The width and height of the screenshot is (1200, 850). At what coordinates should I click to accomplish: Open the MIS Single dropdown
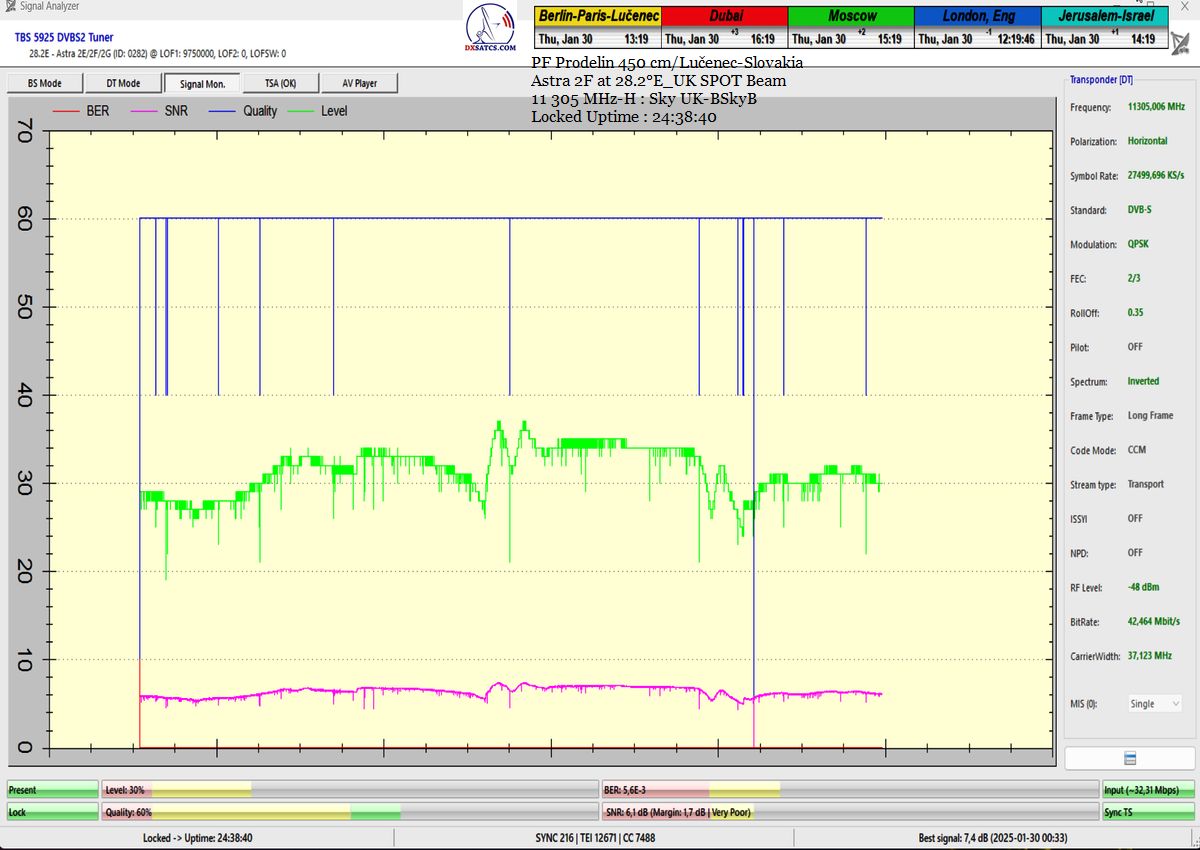coord(1154,704)
